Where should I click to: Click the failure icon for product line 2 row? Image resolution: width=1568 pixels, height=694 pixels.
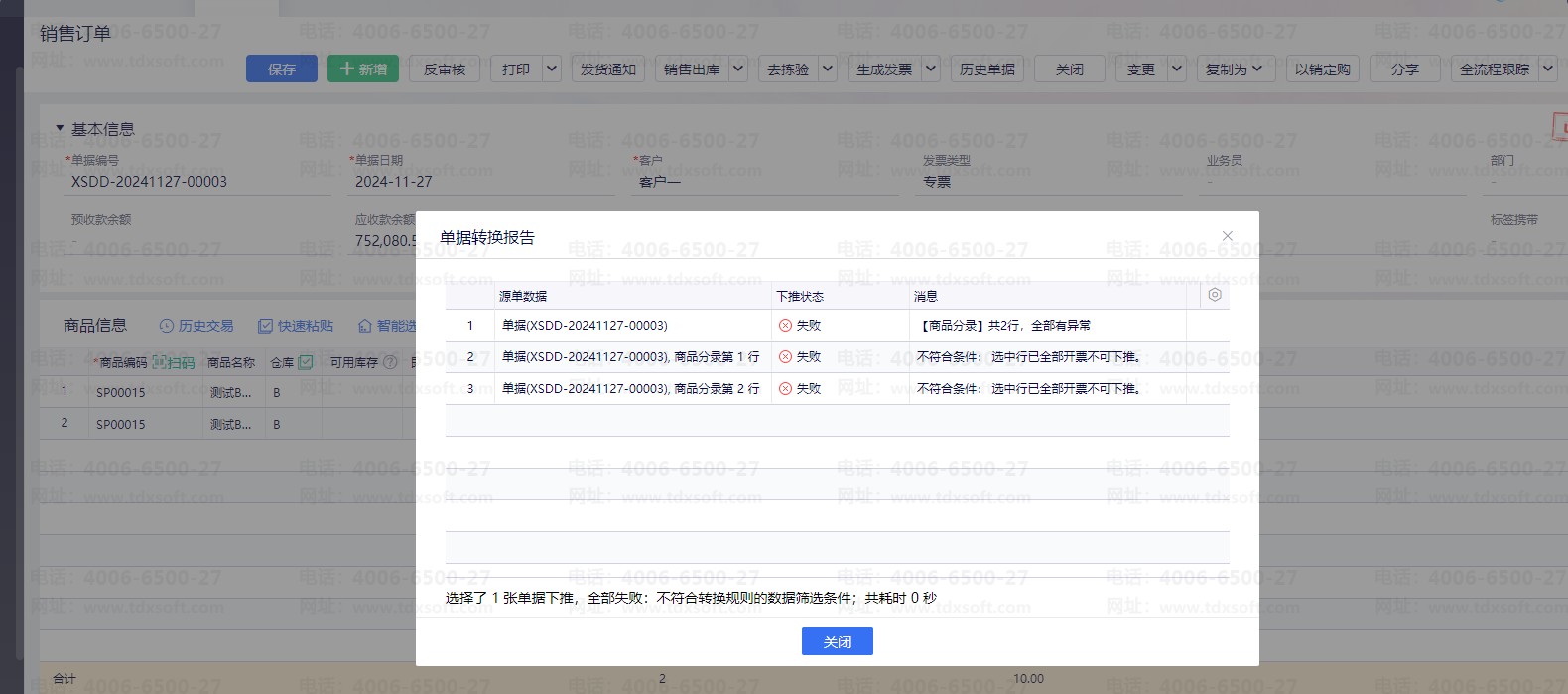(x=785, y=389)
